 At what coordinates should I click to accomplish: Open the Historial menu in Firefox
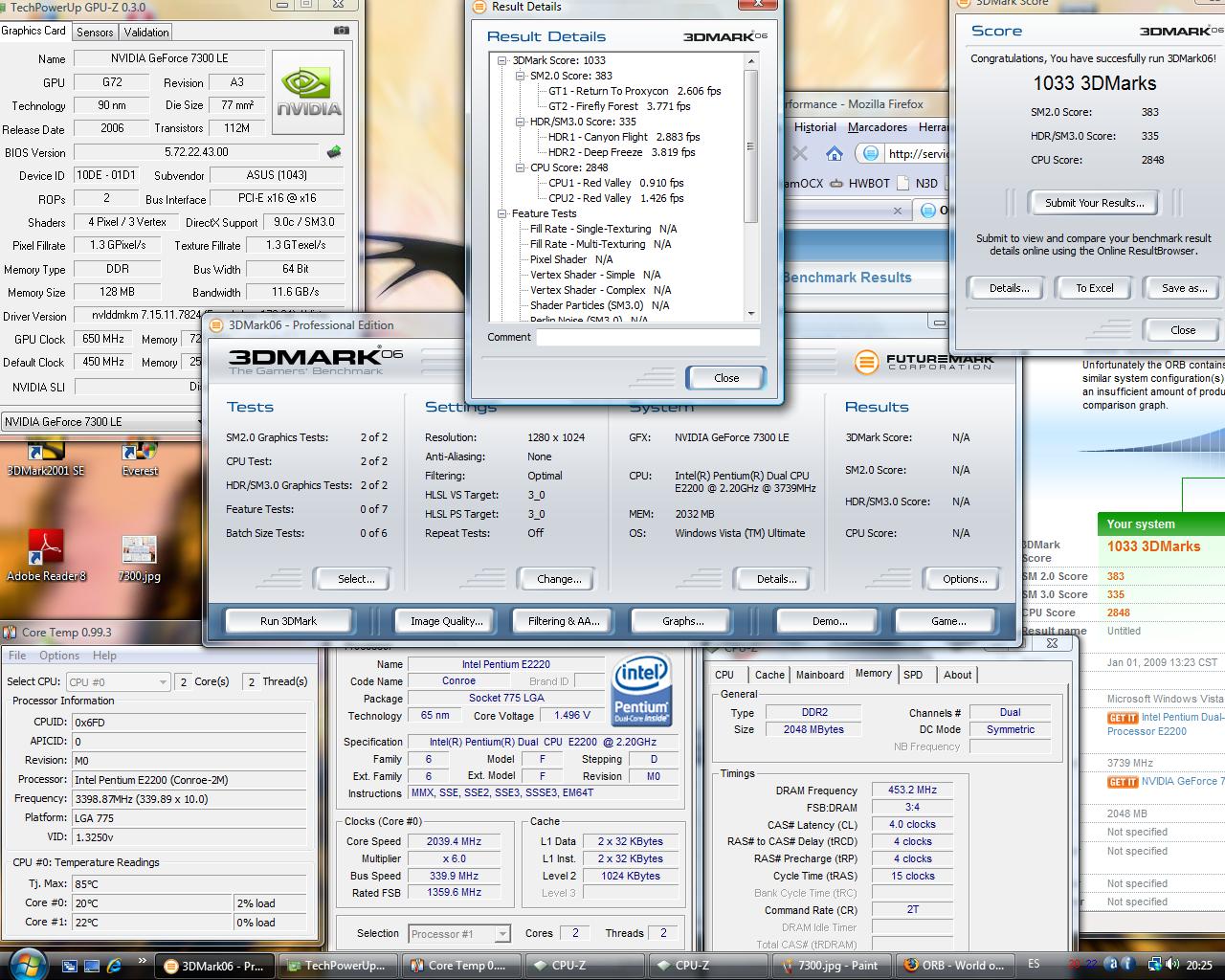815,127
